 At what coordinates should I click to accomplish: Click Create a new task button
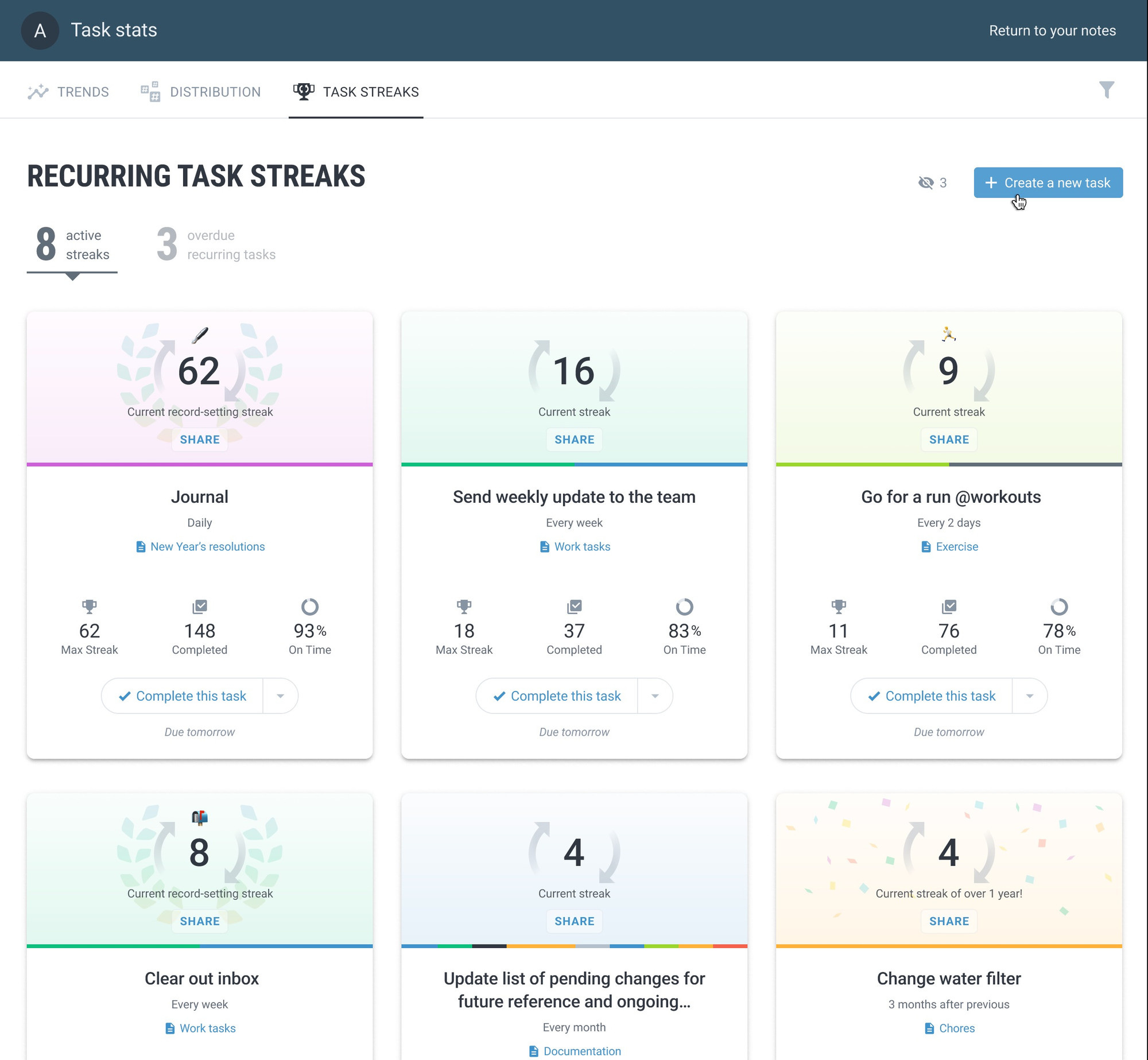tap(1048, 183)
